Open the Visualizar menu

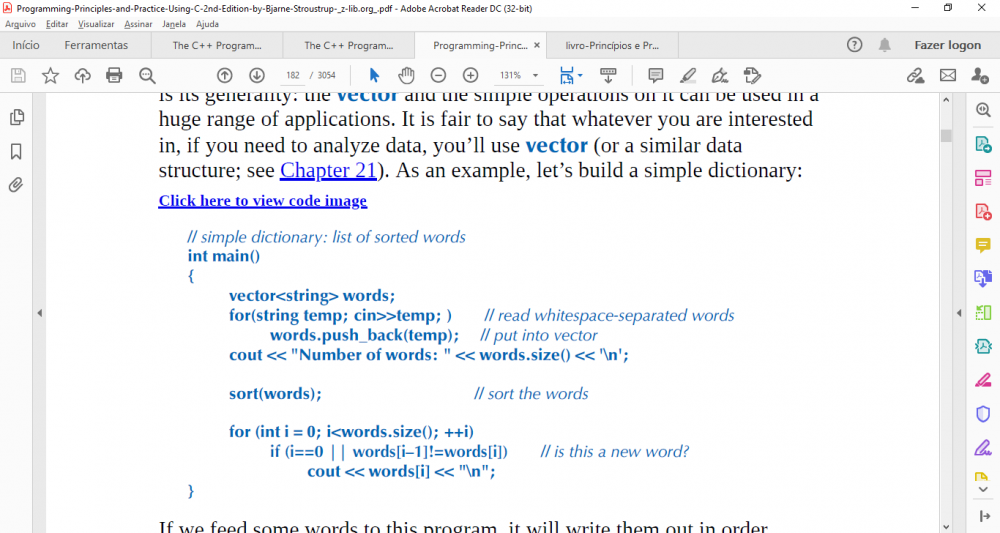coord(96,23)
